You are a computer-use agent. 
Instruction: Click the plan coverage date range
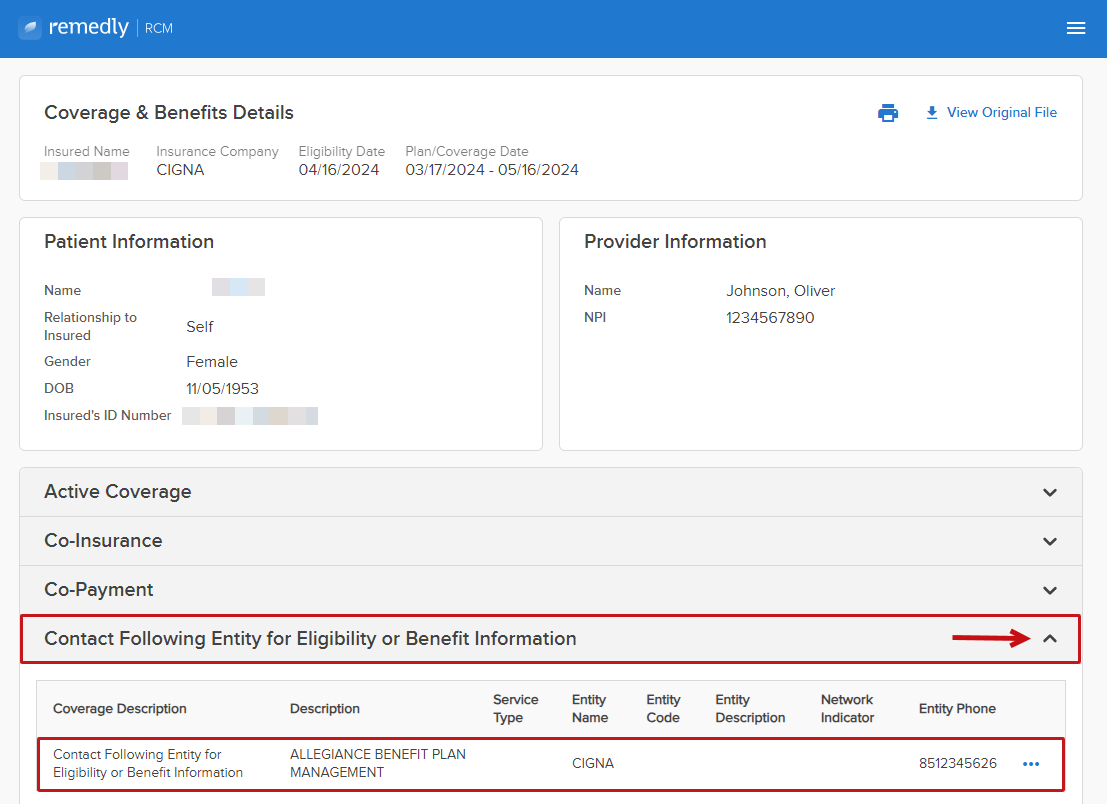pos(491,170)
